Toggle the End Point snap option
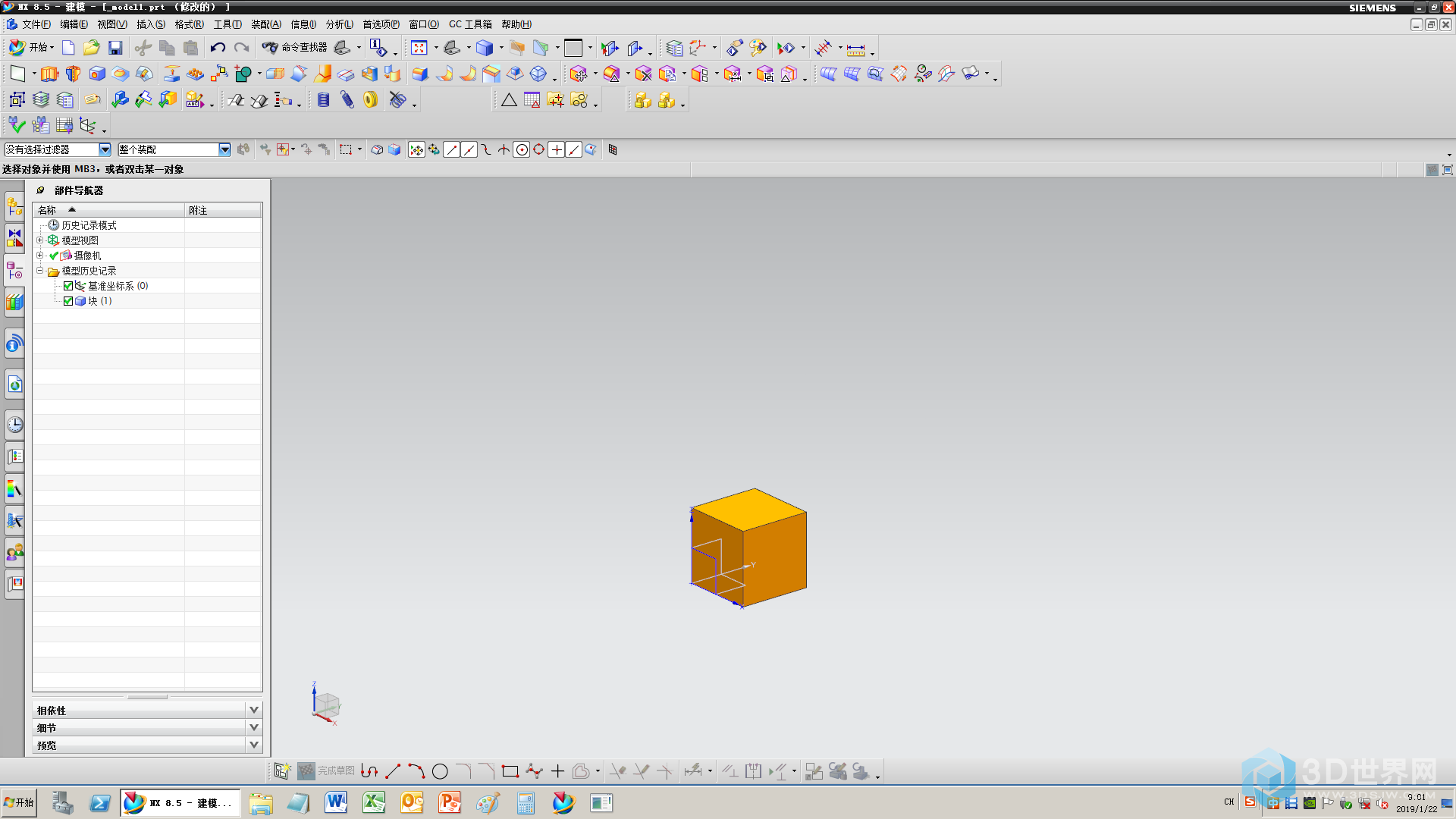Screen dimensions: 1456x819 pyautogui.click(x=451, y=150)
